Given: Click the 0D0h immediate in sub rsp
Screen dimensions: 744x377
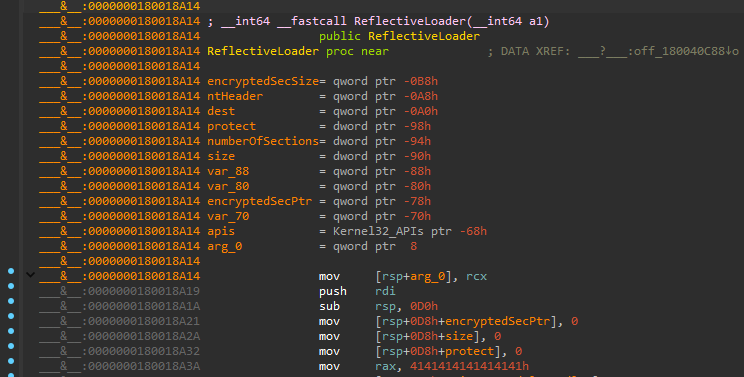Looking at the screenshot, I should point(424,306).
